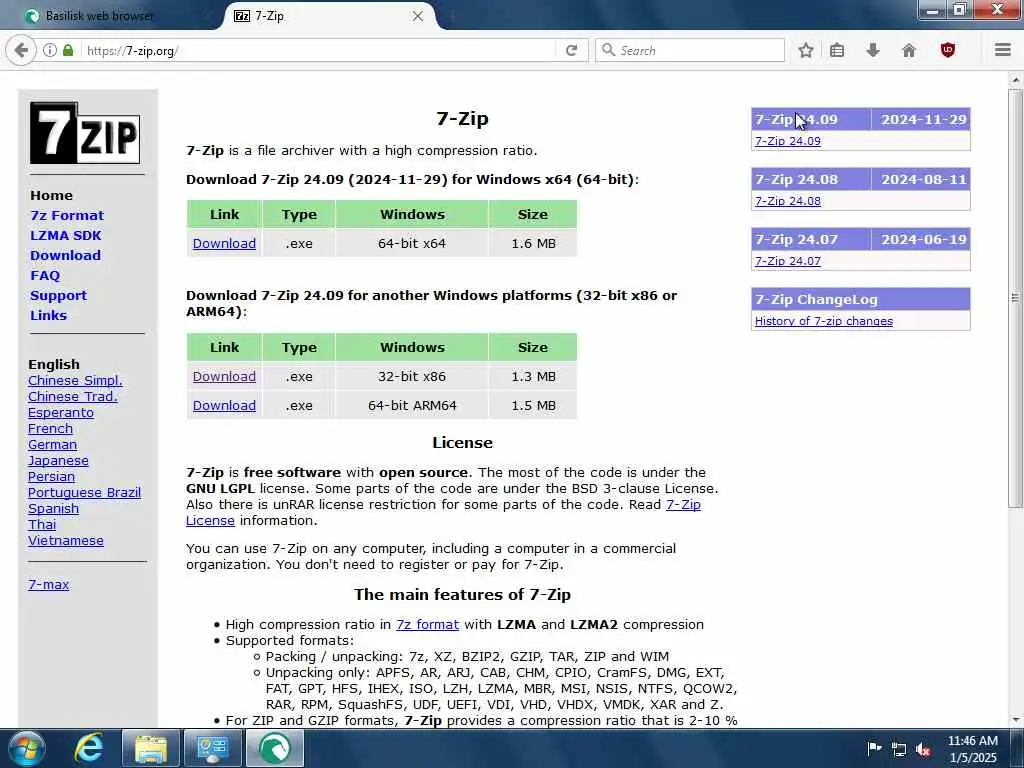Click the scrollbar up arrow
The height and width of the screenshot is (768, 1024).
1015,80
